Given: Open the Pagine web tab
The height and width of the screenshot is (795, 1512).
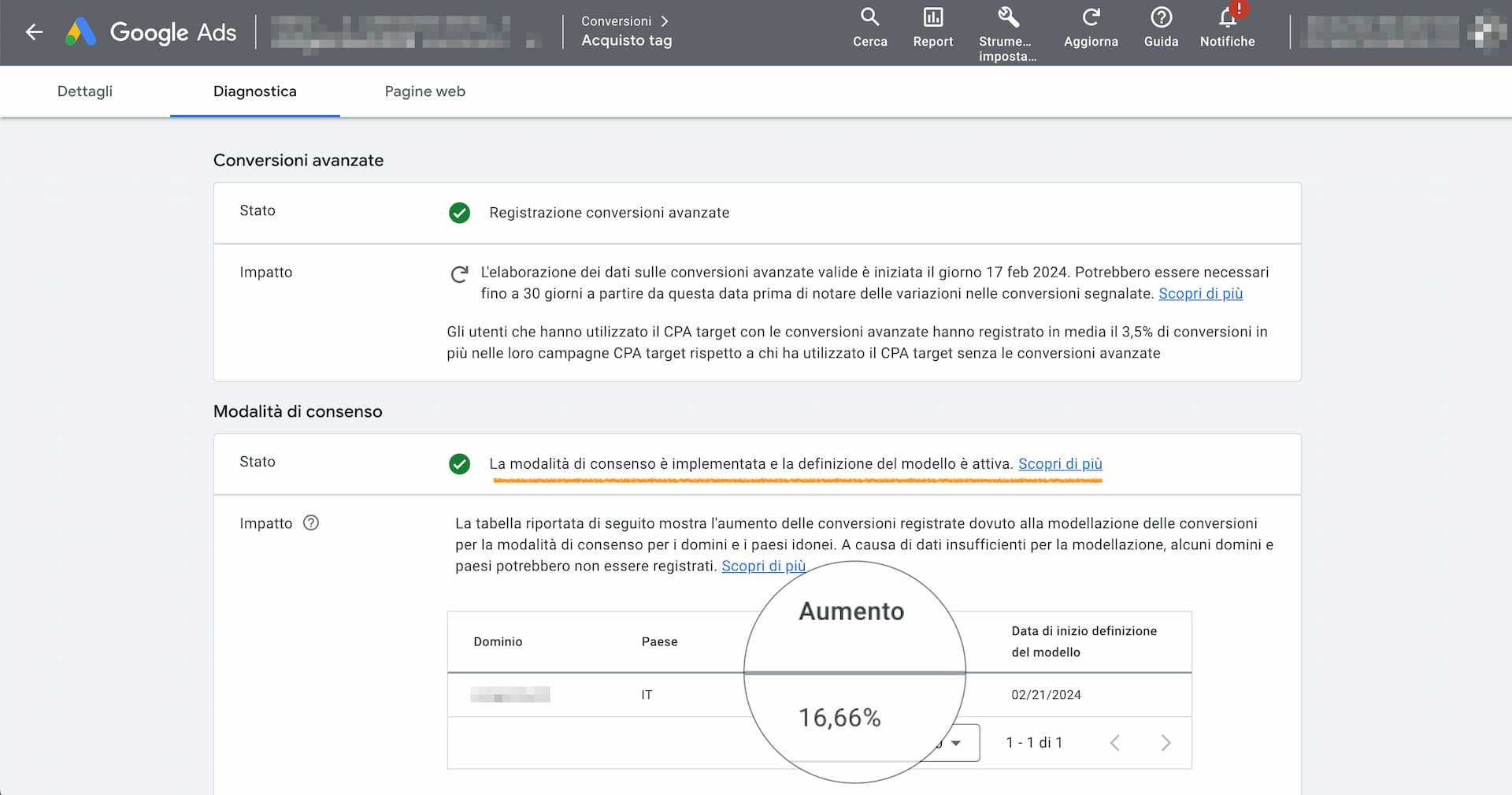Looking at the screenshot, I should 424,91.
